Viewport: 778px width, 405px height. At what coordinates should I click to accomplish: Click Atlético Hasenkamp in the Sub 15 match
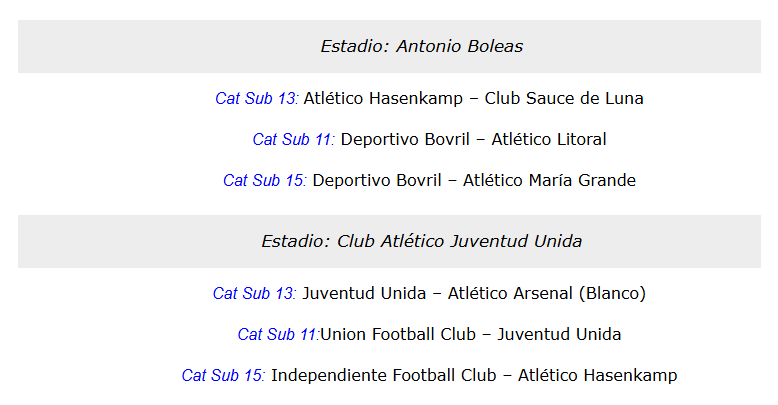[x=597, y=376]
